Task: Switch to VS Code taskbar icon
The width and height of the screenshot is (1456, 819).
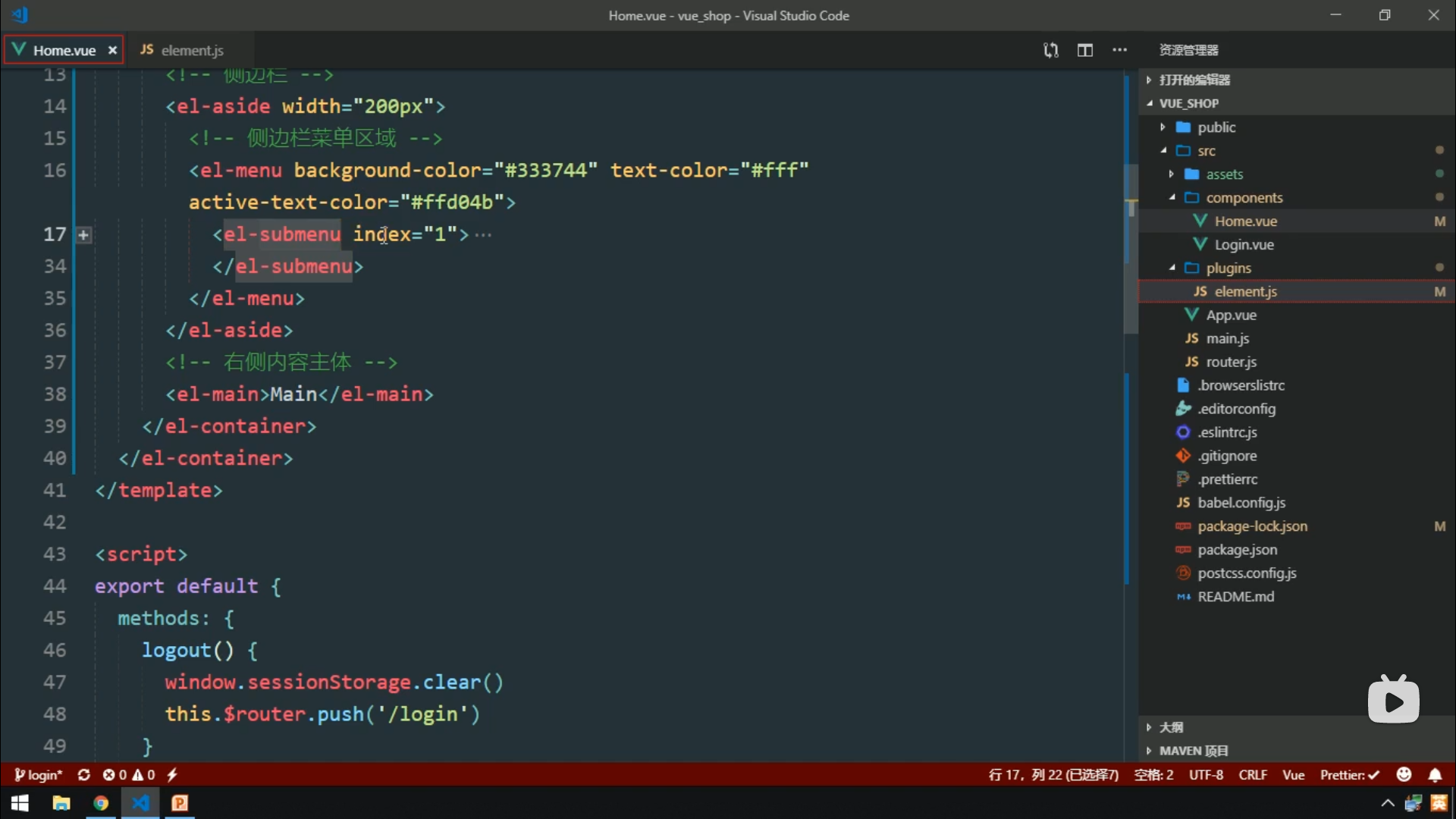Action: click(140, 803)
